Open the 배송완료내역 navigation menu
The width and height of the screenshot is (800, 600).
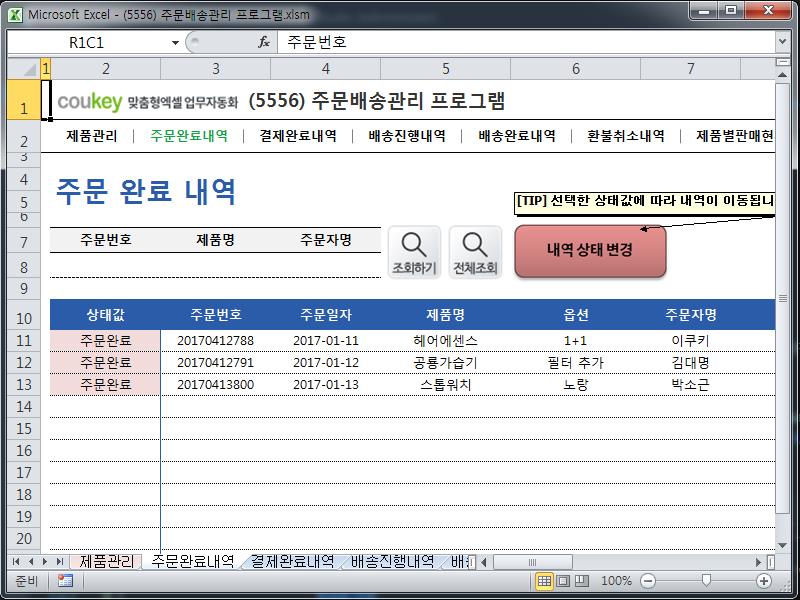point(517,136)
